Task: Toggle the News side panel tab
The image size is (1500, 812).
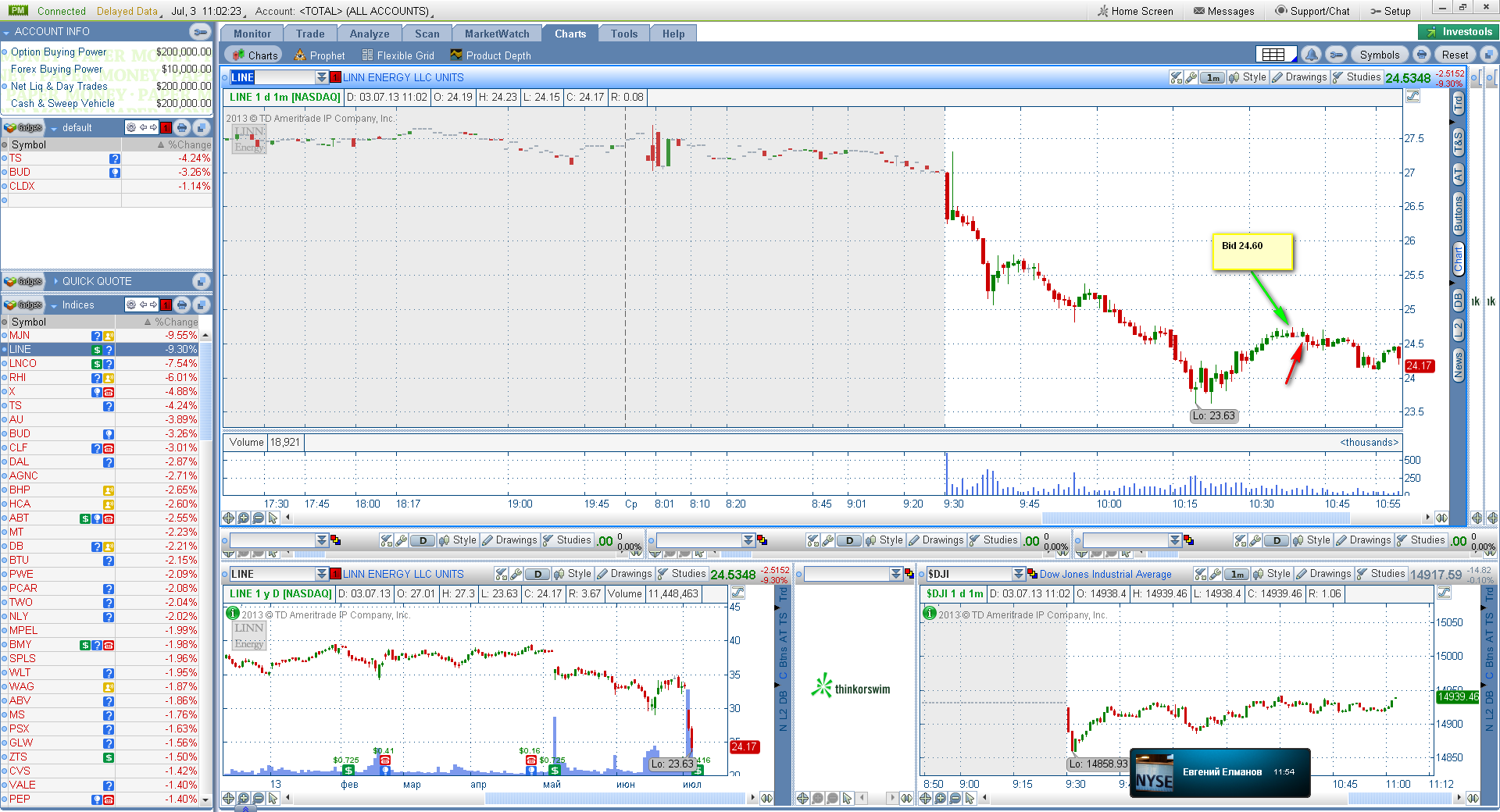Action: [x=1458, y=365]
